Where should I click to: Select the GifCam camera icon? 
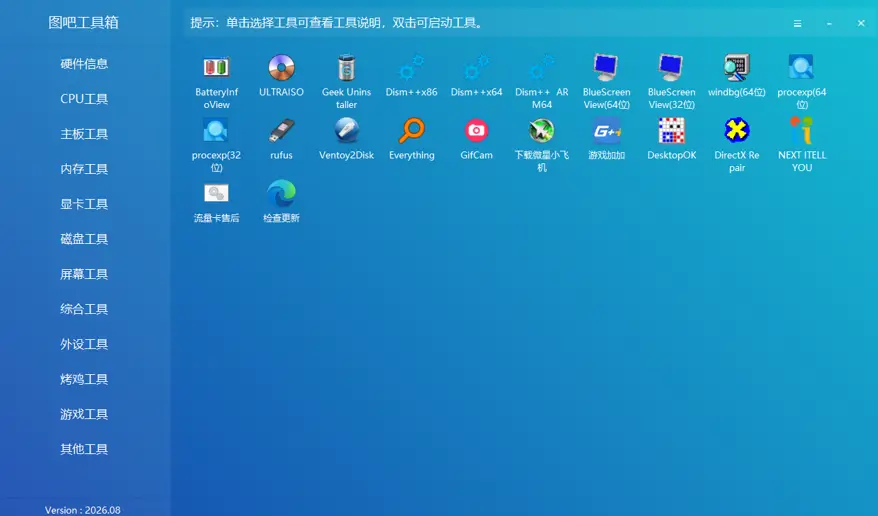[x=477, y=130]
